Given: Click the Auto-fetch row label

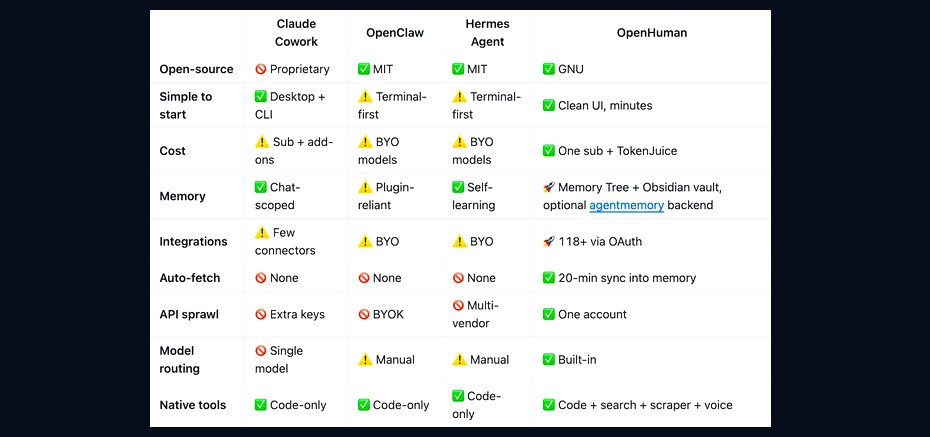Looking at the screenshot, I should coord(190,278).
